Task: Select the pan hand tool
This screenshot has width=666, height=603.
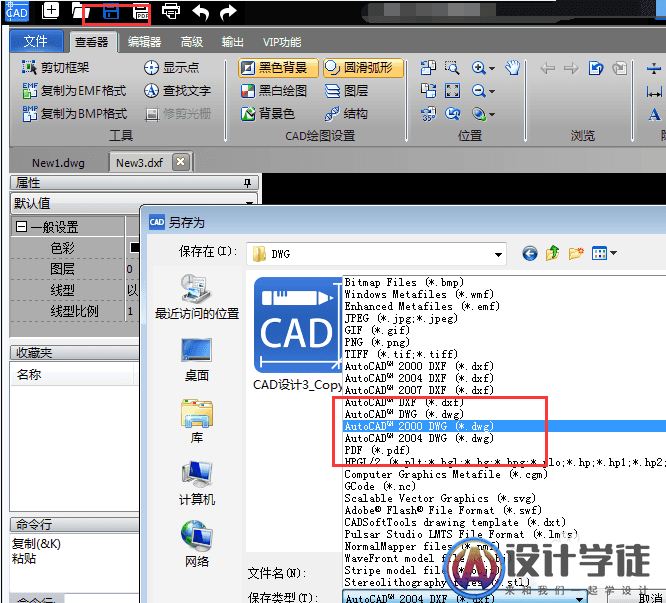Action: [x=512, y=67]
